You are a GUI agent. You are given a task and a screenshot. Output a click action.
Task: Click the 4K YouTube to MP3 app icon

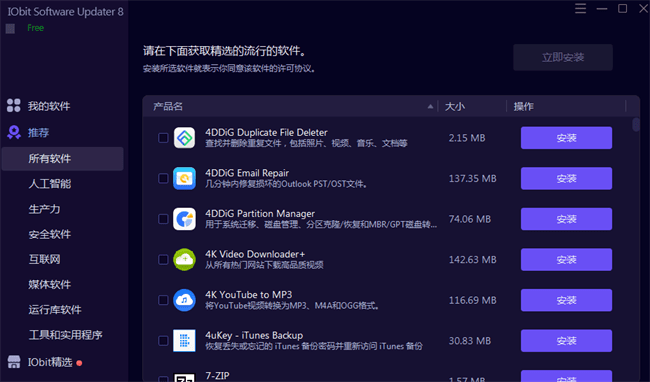coord(184,300)
